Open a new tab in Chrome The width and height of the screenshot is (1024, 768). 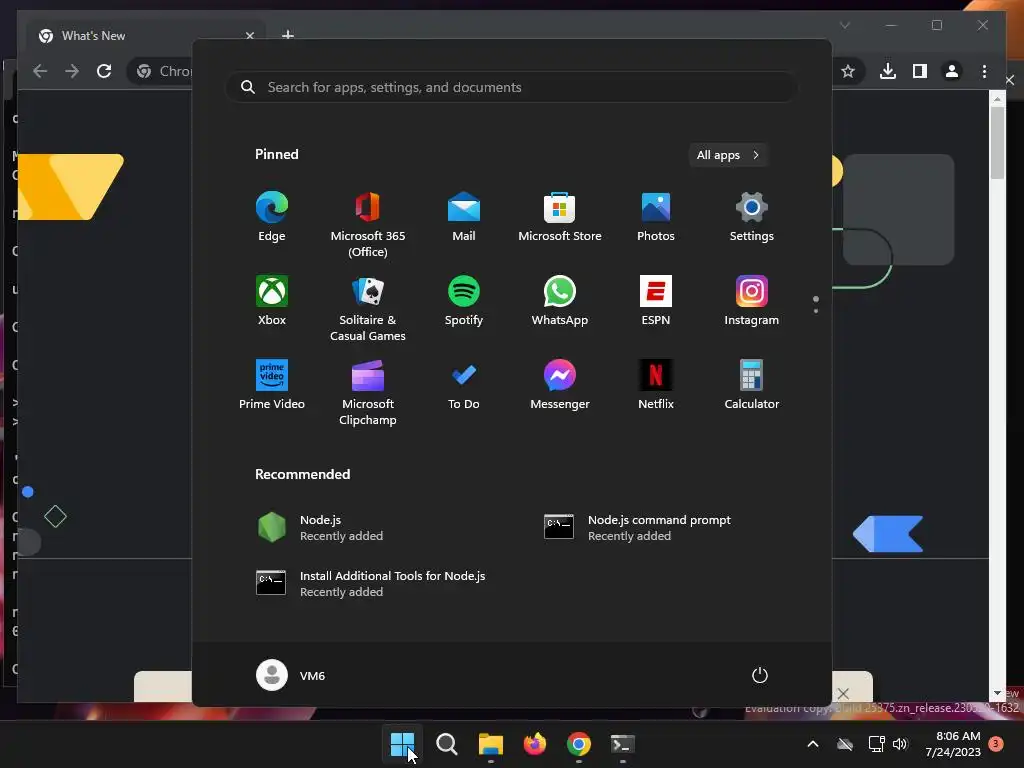click(287, 35)
